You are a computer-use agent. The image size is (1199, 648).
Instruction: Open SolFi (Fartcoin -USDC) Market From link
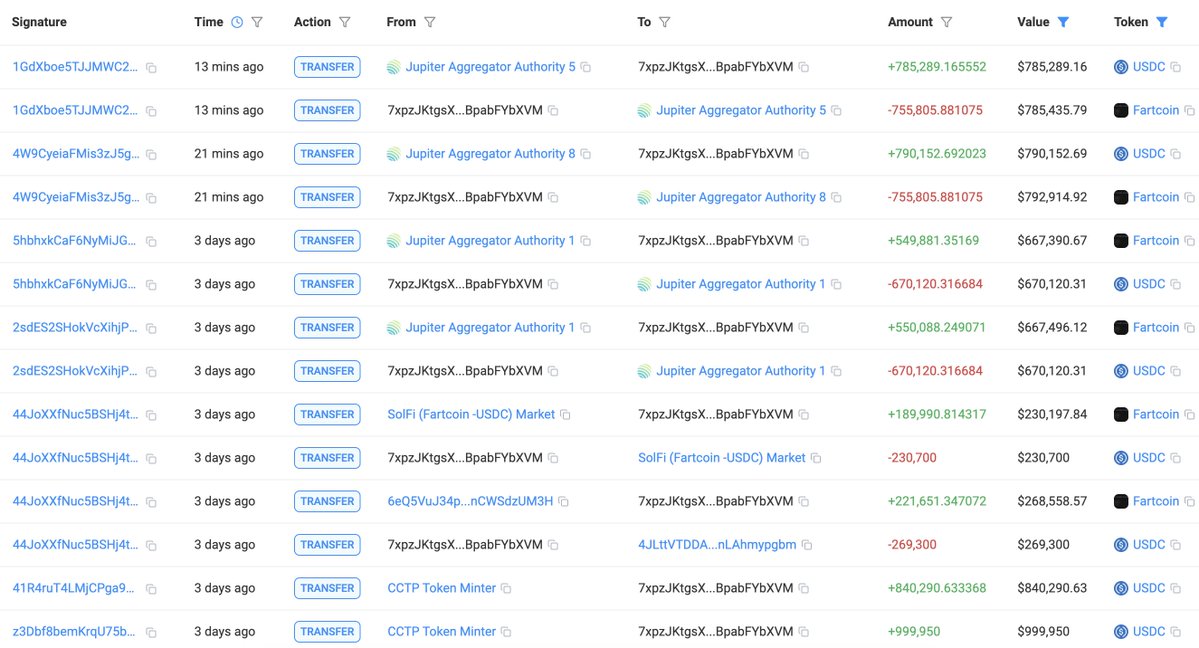(x=471, y=414)
